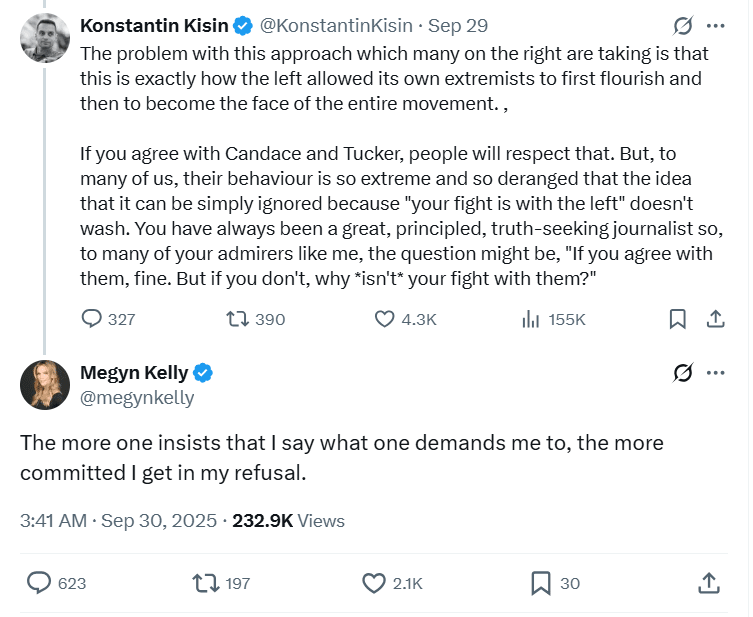The height and width of the screenshot is (617, 753).
Task: Share Konstantin Kisin's post
Action: [715, 319]
